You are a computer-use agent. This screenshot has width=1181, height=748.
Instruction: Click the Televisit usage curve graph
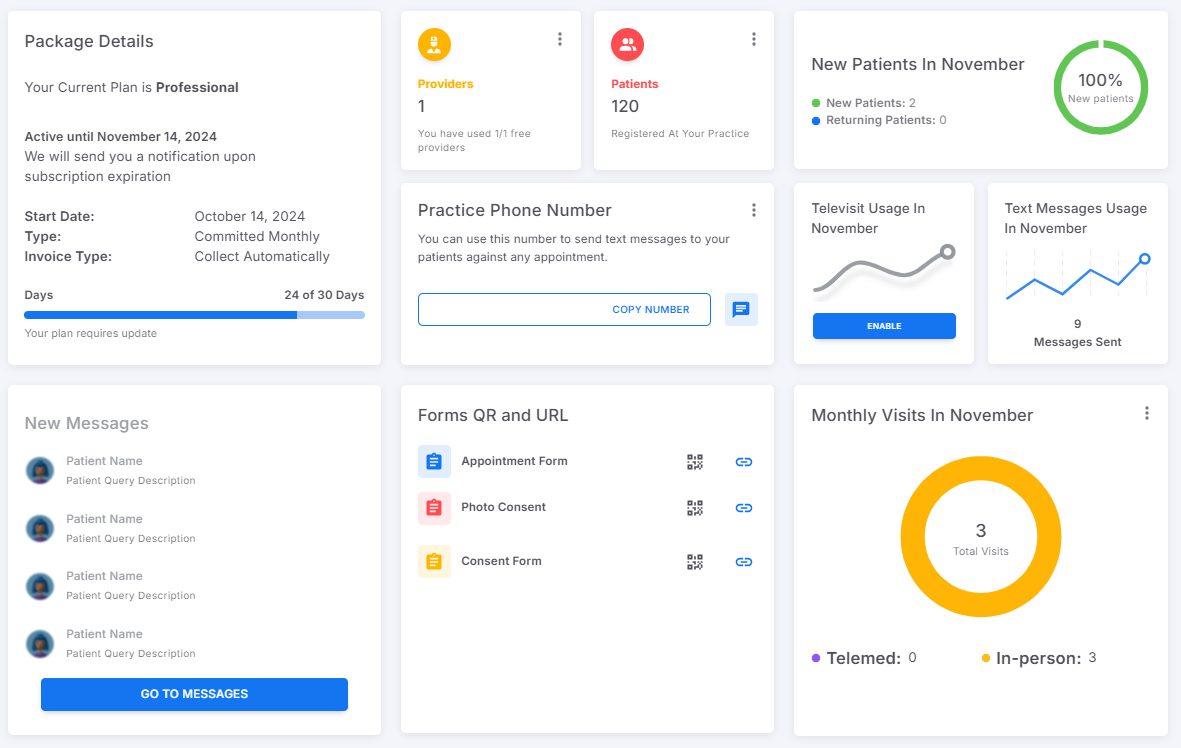pos(883,270)
